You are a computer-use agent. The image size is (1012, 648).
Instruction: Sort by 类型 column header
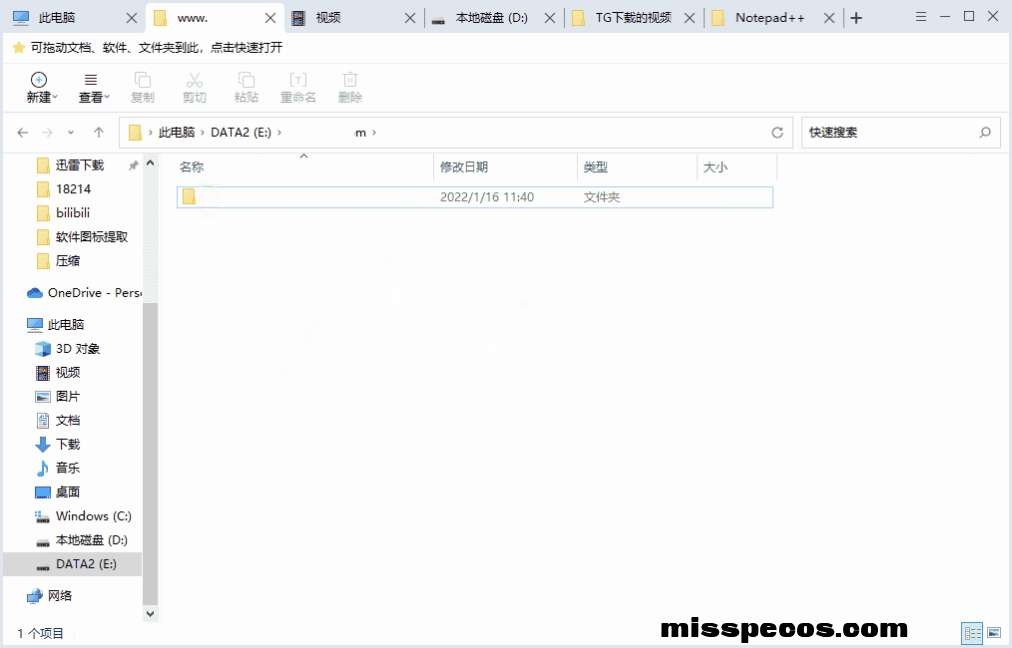point(637,167)
